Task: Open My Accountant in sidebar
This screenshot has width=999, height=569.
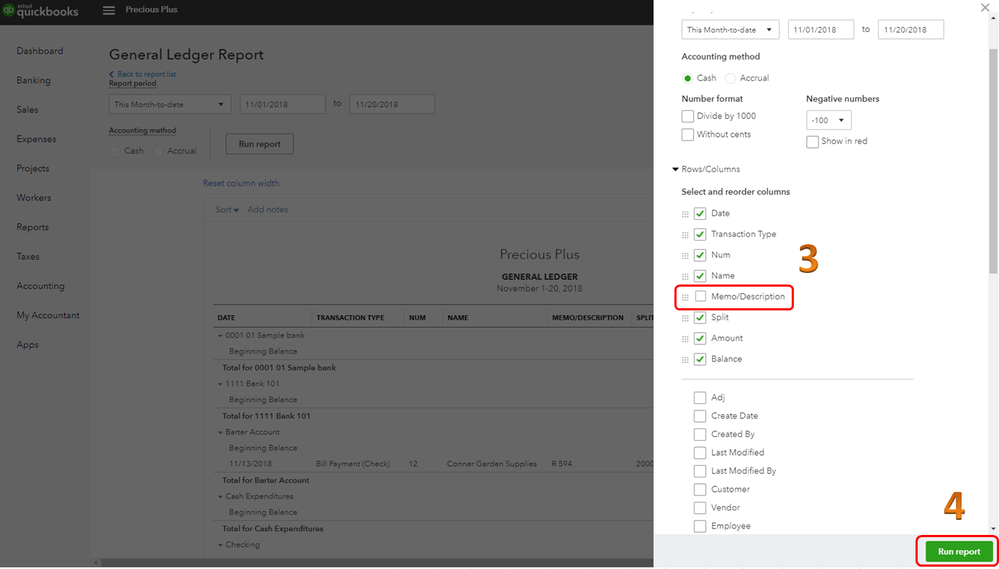Action: 48,315
